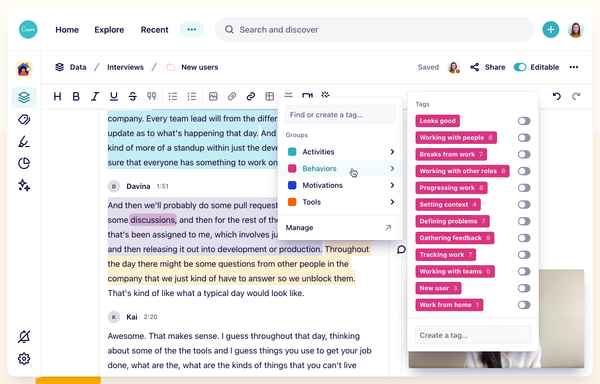Click the muted notifications bell icon
The height and width of the screenshot is (384, 600).
24,337
